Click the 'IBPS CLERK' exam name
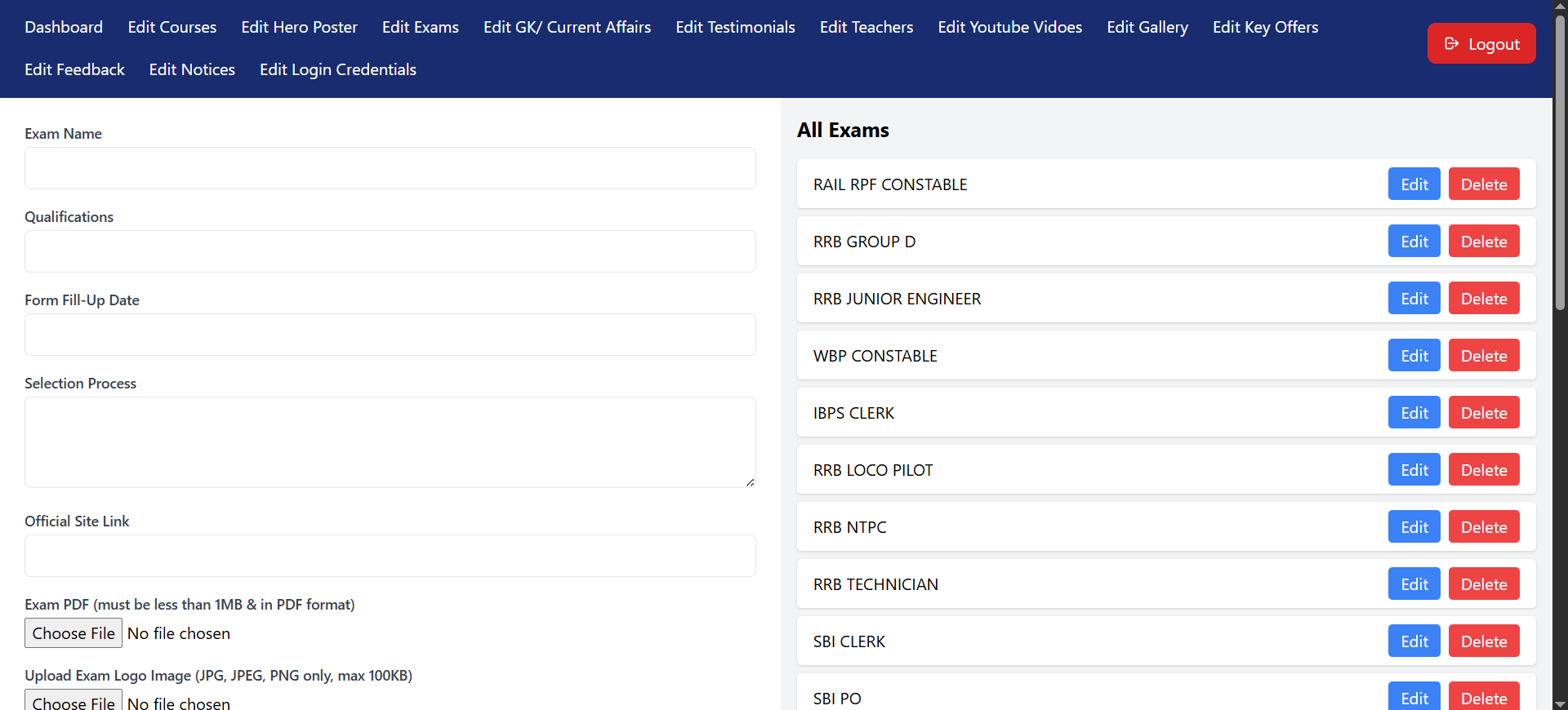This screenshot has height=710, width=1568. (853, 413)
